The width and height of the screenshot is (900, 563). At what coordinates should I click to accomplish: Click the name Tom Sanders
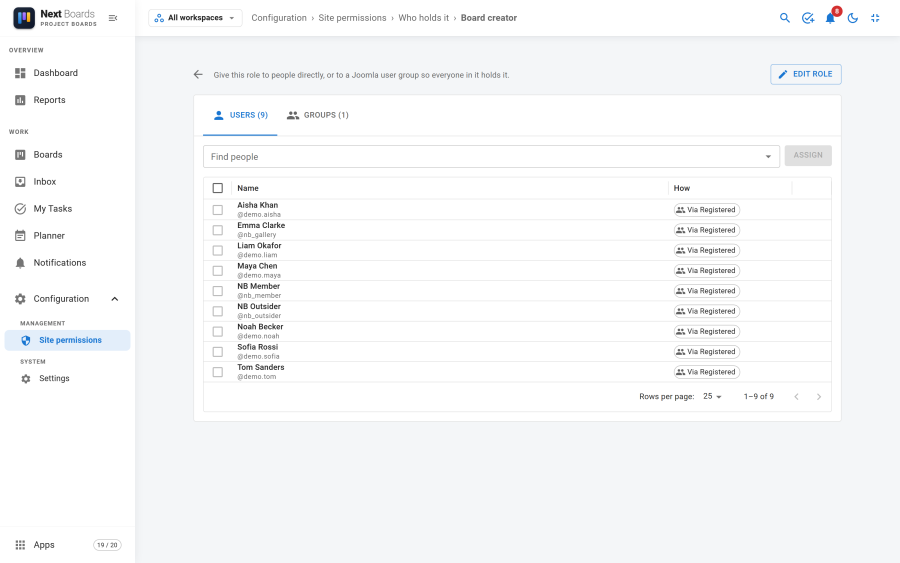pyautogui.click(x=261, y=367)
